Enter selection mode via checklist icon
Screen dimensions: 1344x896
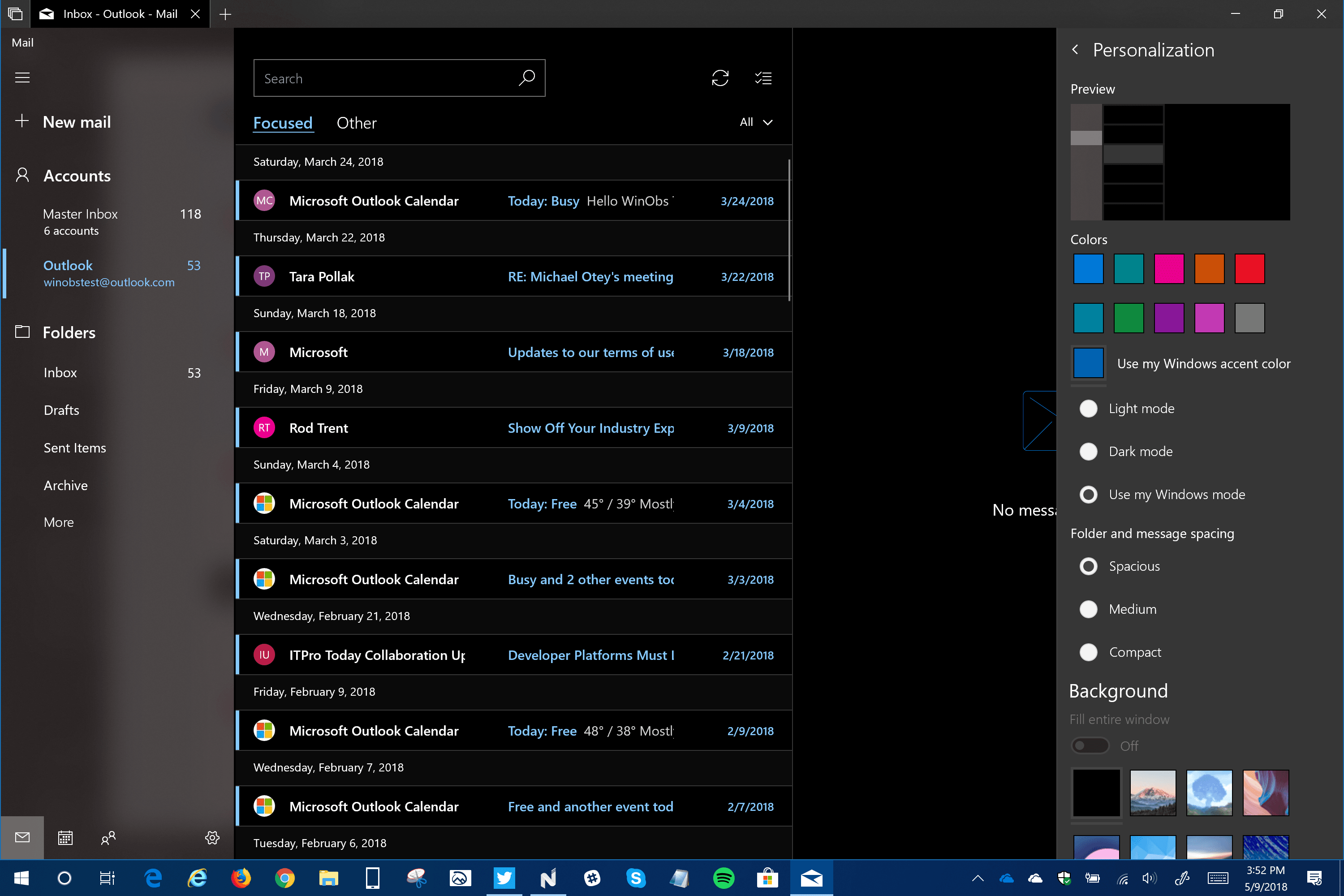pos(763,78)
